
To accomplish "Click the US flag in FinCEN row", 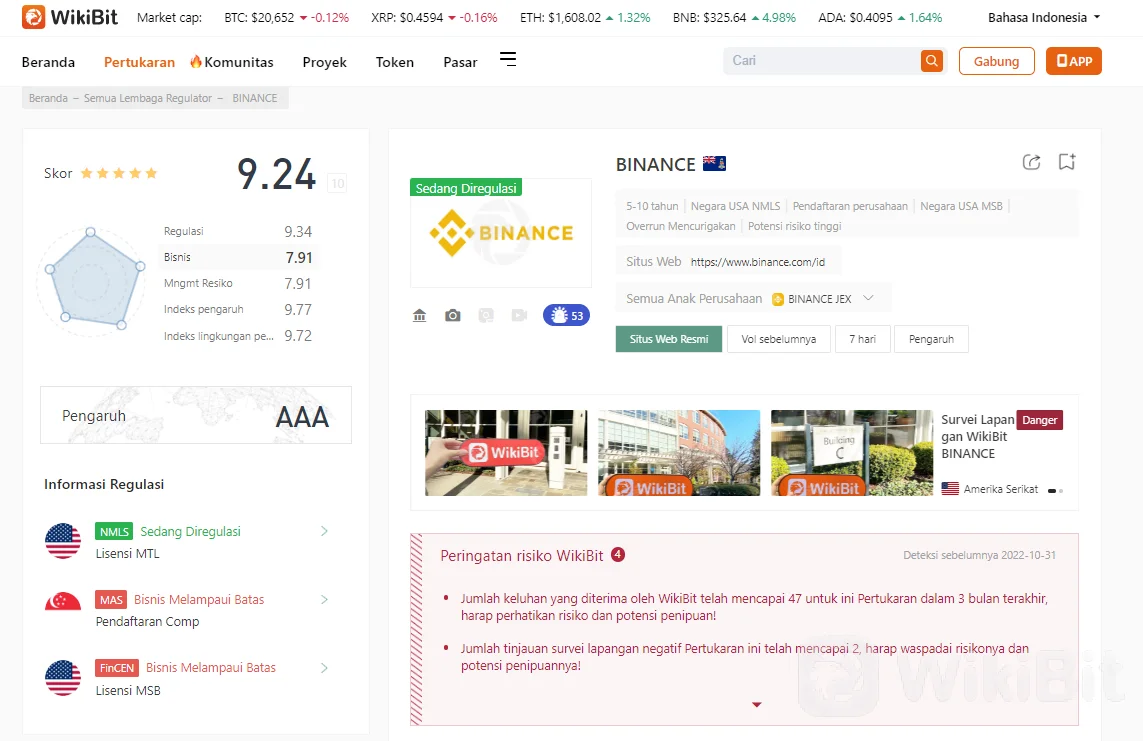I will point(63,678).
